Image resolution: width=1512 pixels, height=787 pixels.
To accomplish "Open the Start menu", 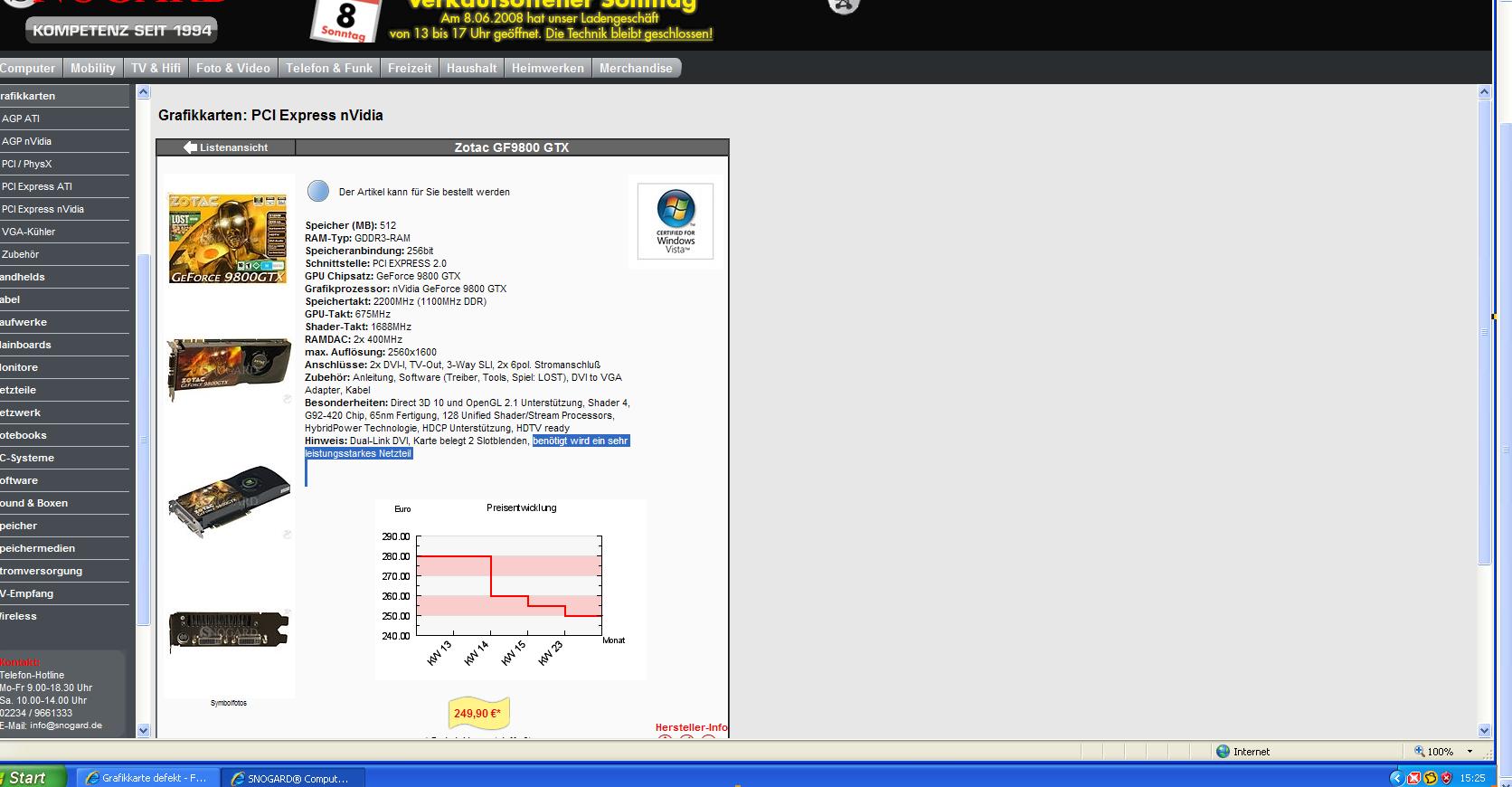I will coord(33,777).
